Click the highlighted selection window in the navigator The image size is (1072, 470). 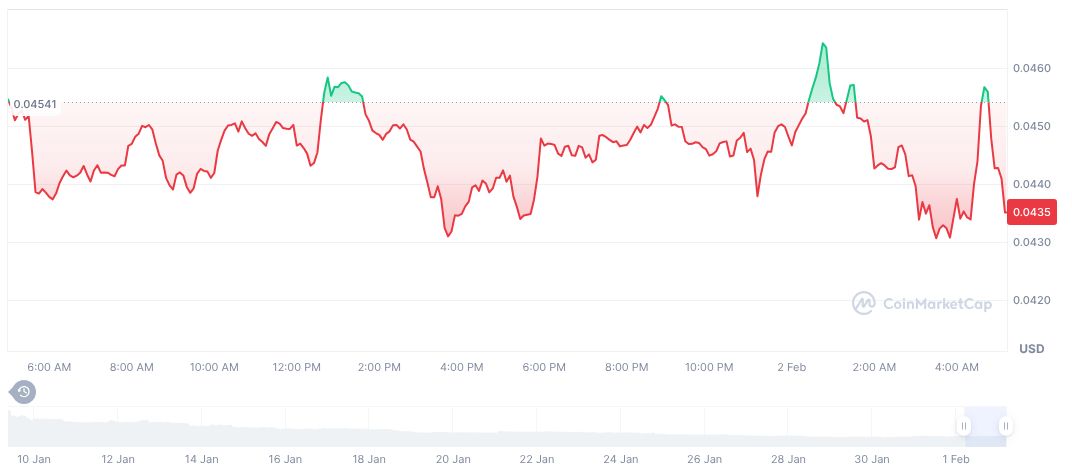click(x=985, y=426)
